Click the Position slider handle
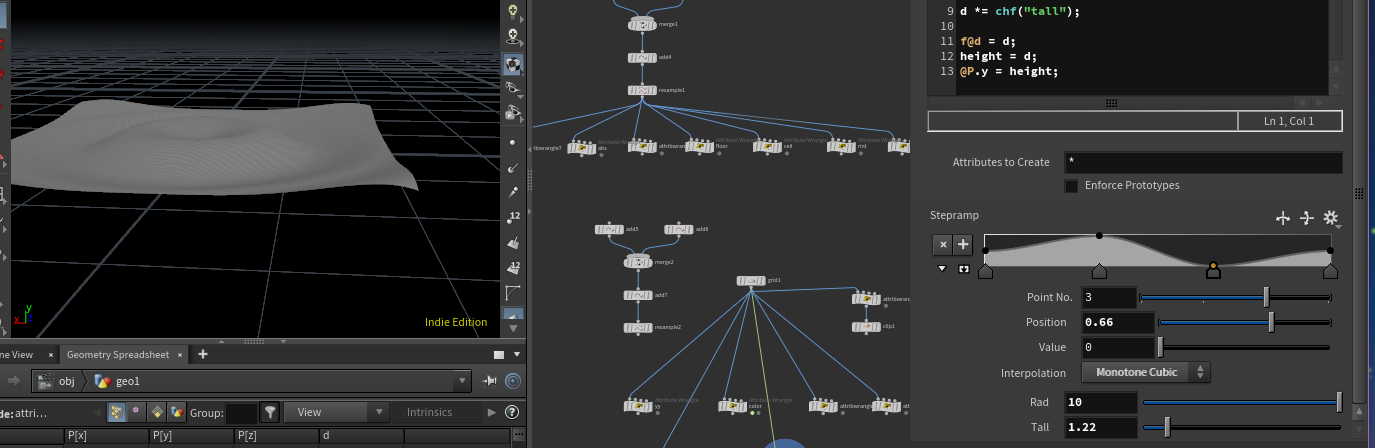 click(1271, 322)
